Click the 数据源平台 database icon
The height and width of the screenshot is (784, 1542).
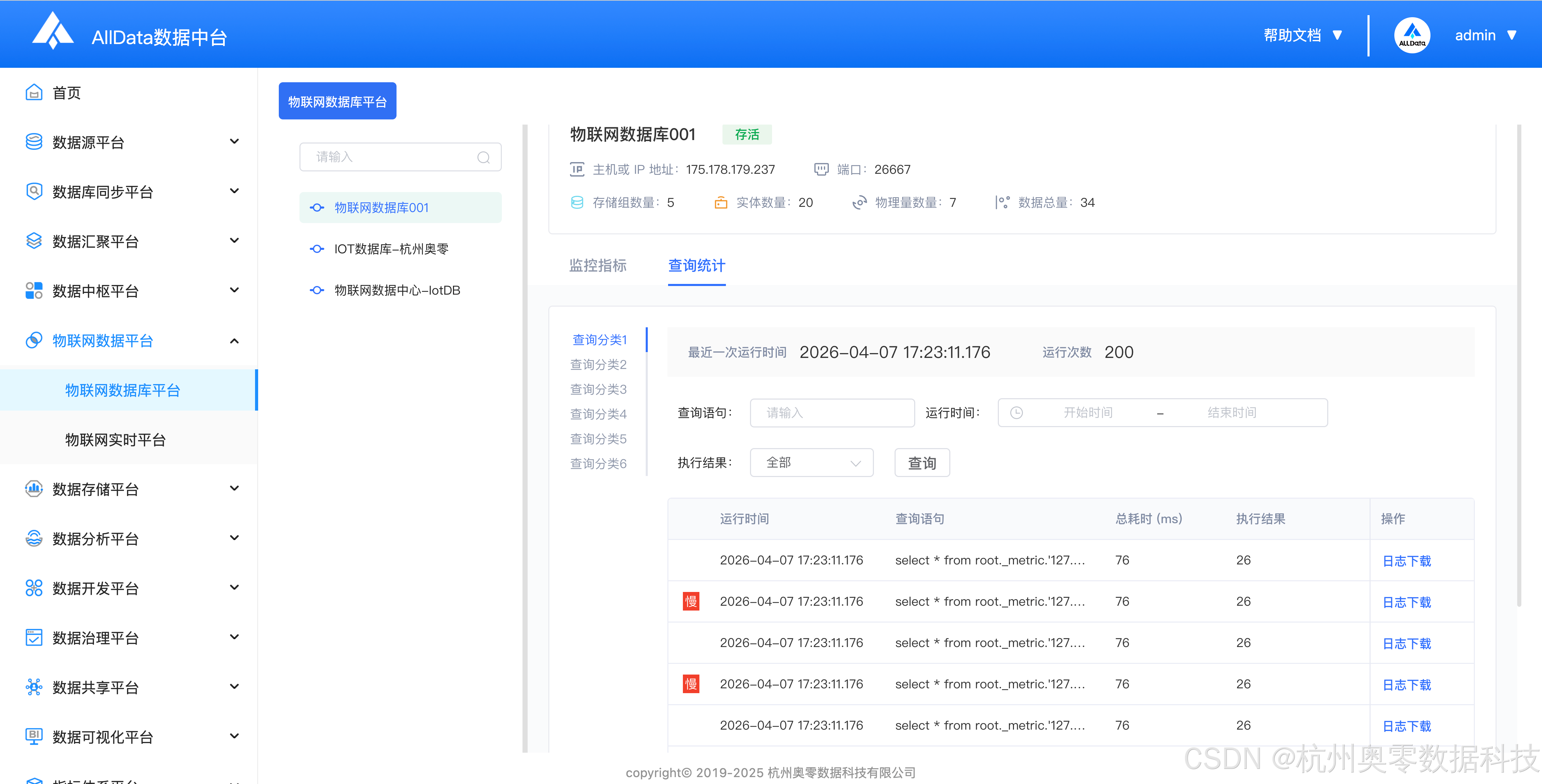click(x=33, y=142)
